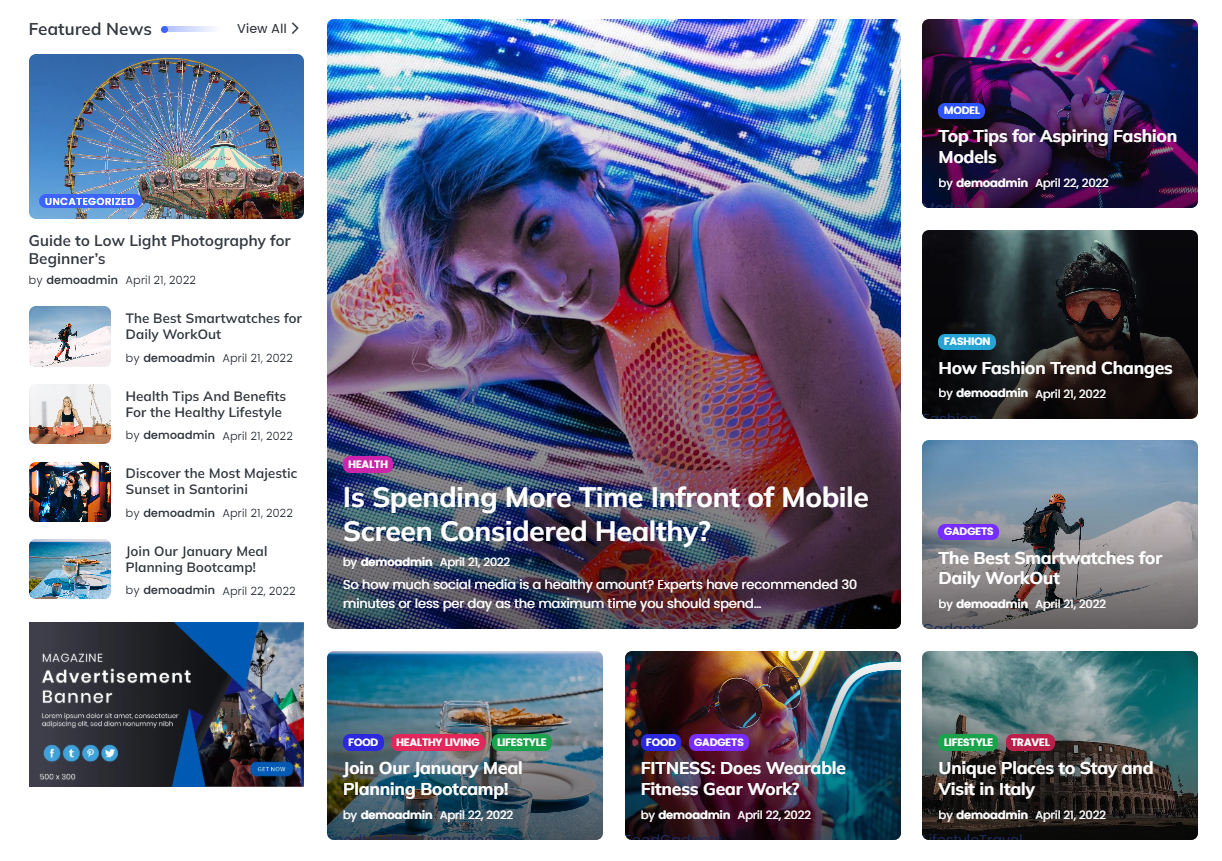Viewport: 1222px width, 861px height.
Task: Open How Fashion Trend Changes article
Action: (x=1055, y=368)
